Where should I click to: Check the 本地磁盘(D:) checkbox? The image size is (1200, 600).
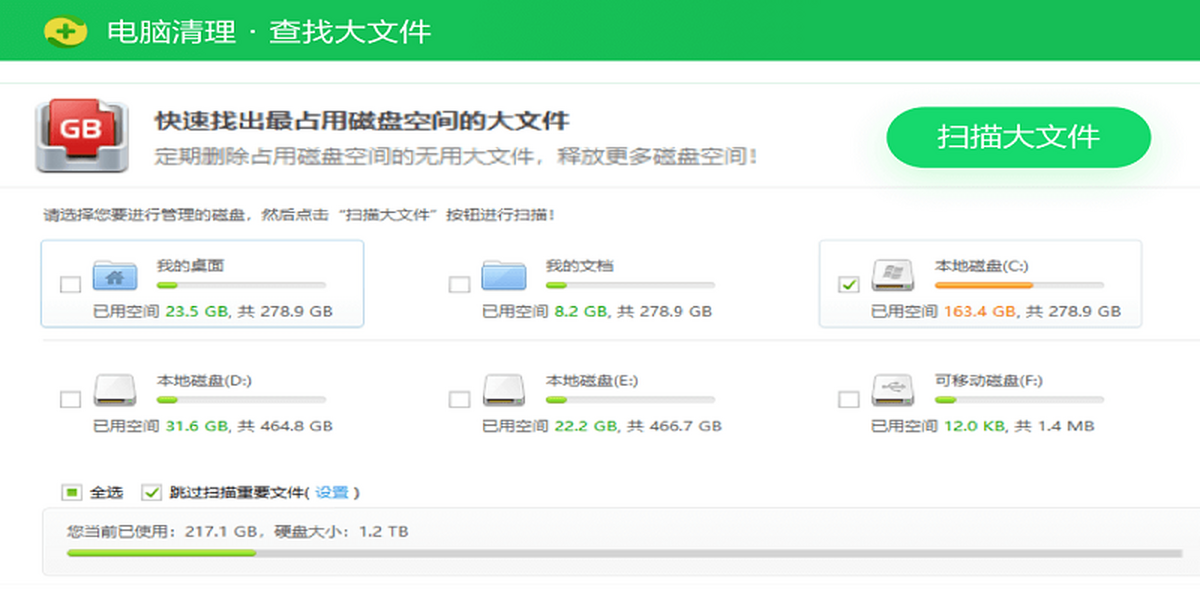pos(71,398)
